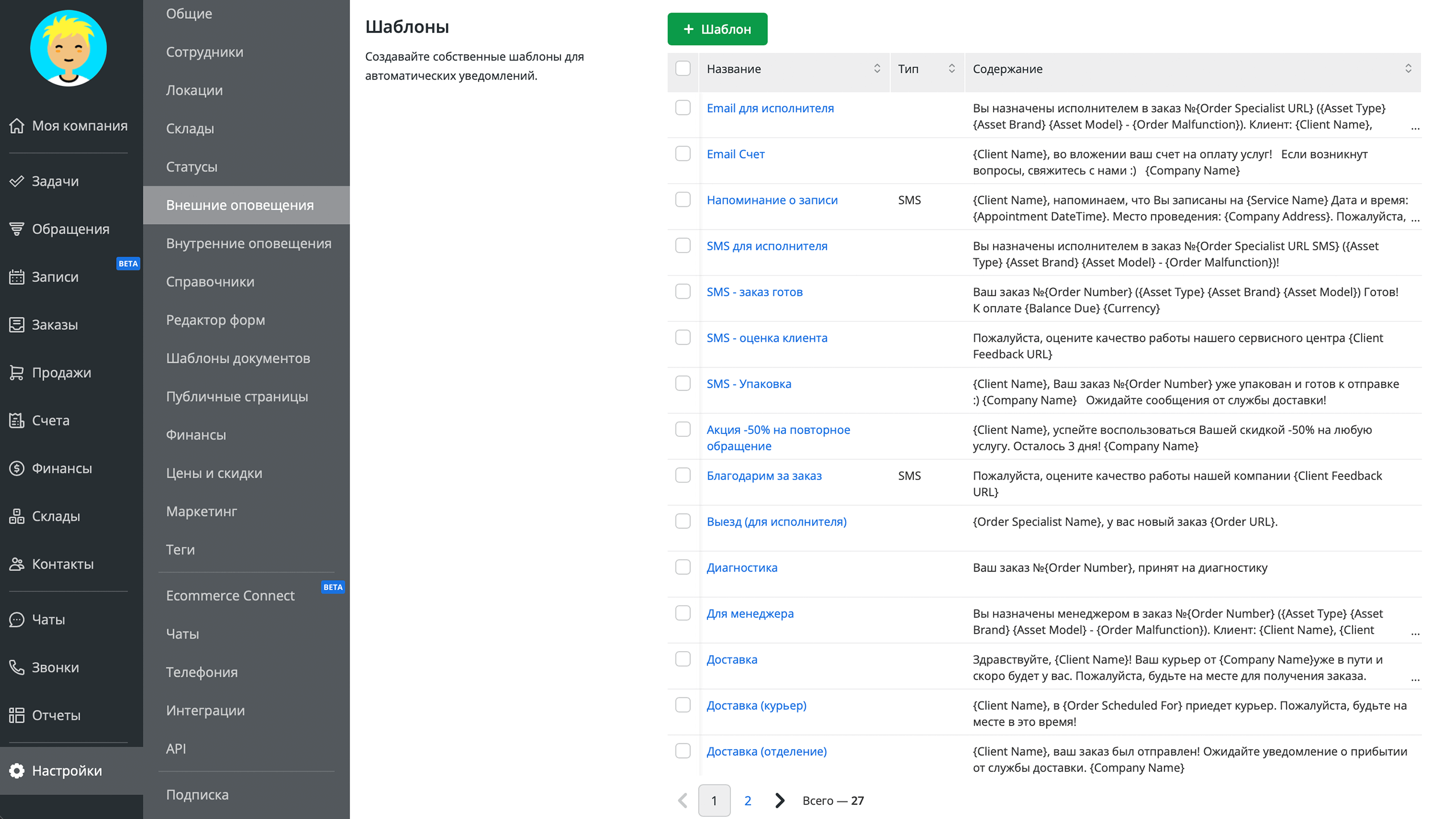Sort using the Содержание column arrows

tap(1408, 68)
